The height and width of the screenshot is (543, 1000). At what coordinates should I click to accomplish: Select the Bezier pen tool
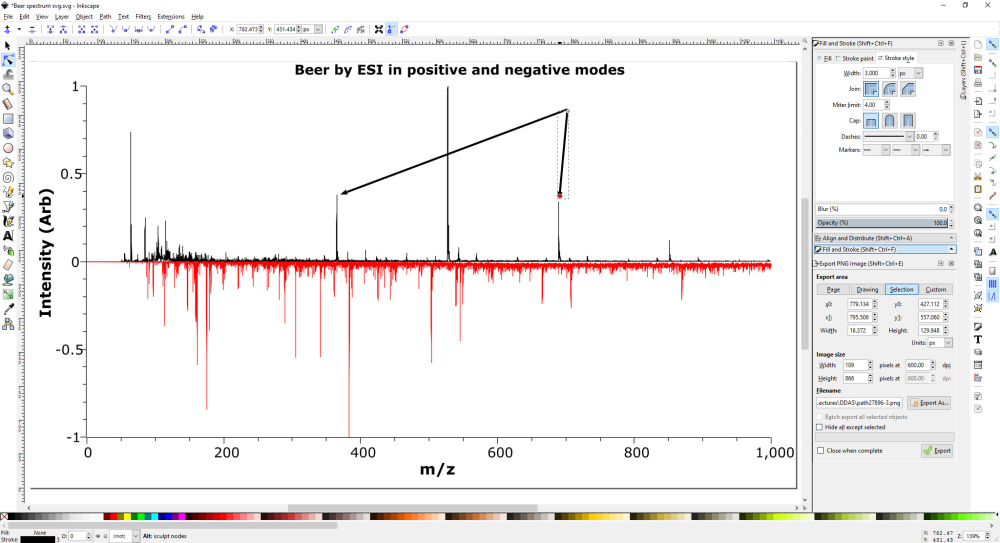point(8,207)
